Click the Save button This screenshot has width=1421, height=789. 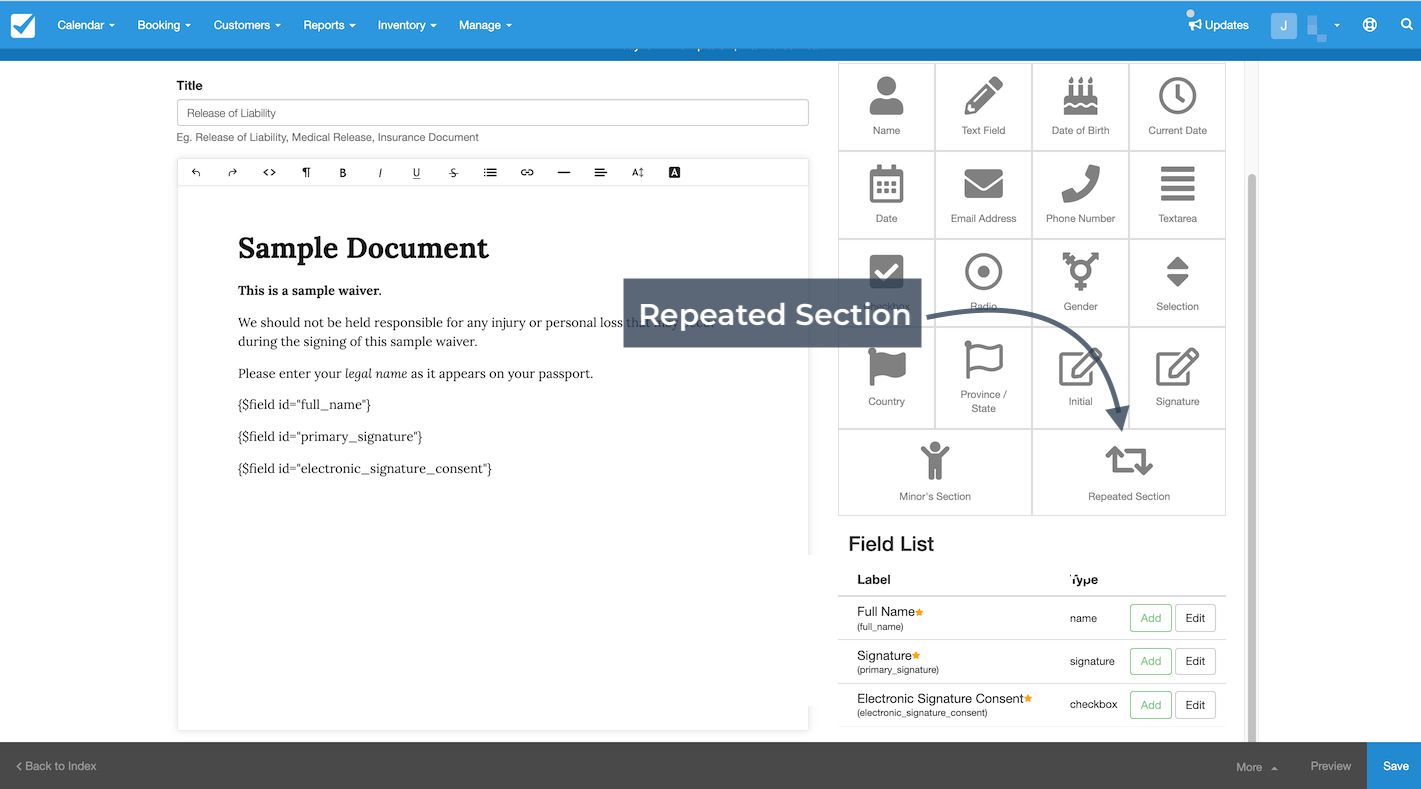(x=1395, y=766)
